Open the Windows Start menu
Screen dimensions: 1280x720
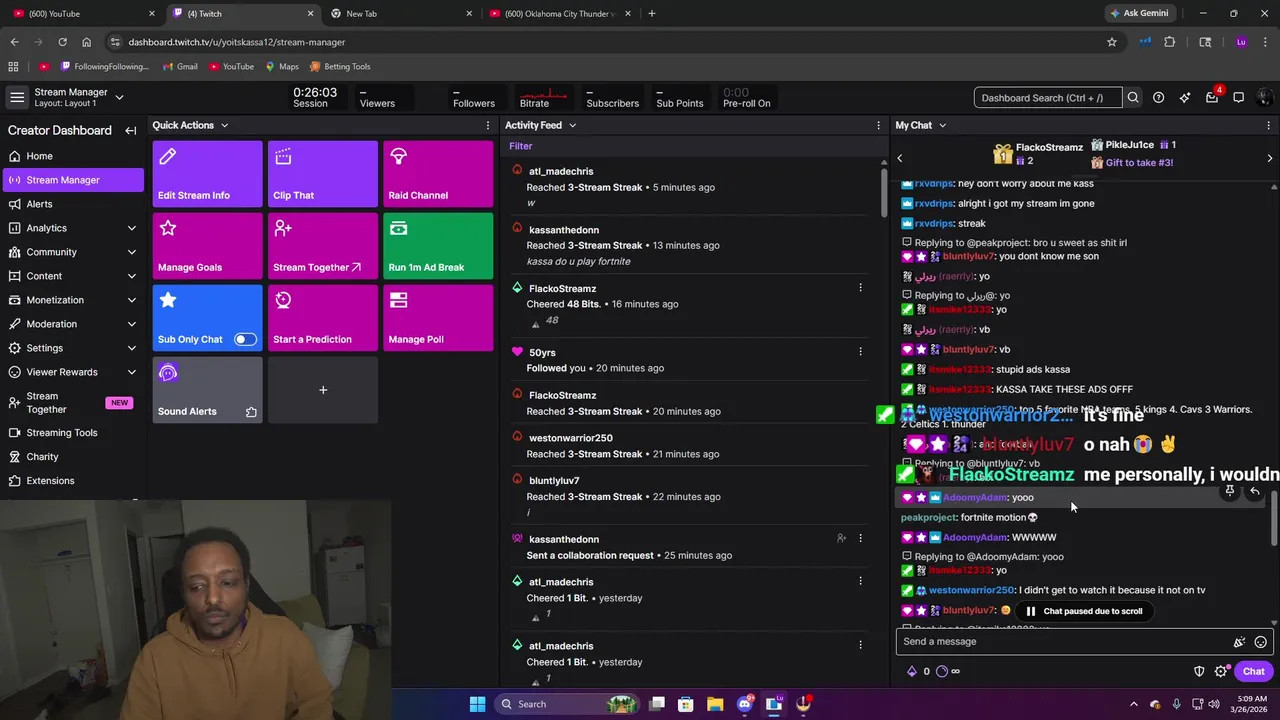[477, 704]
